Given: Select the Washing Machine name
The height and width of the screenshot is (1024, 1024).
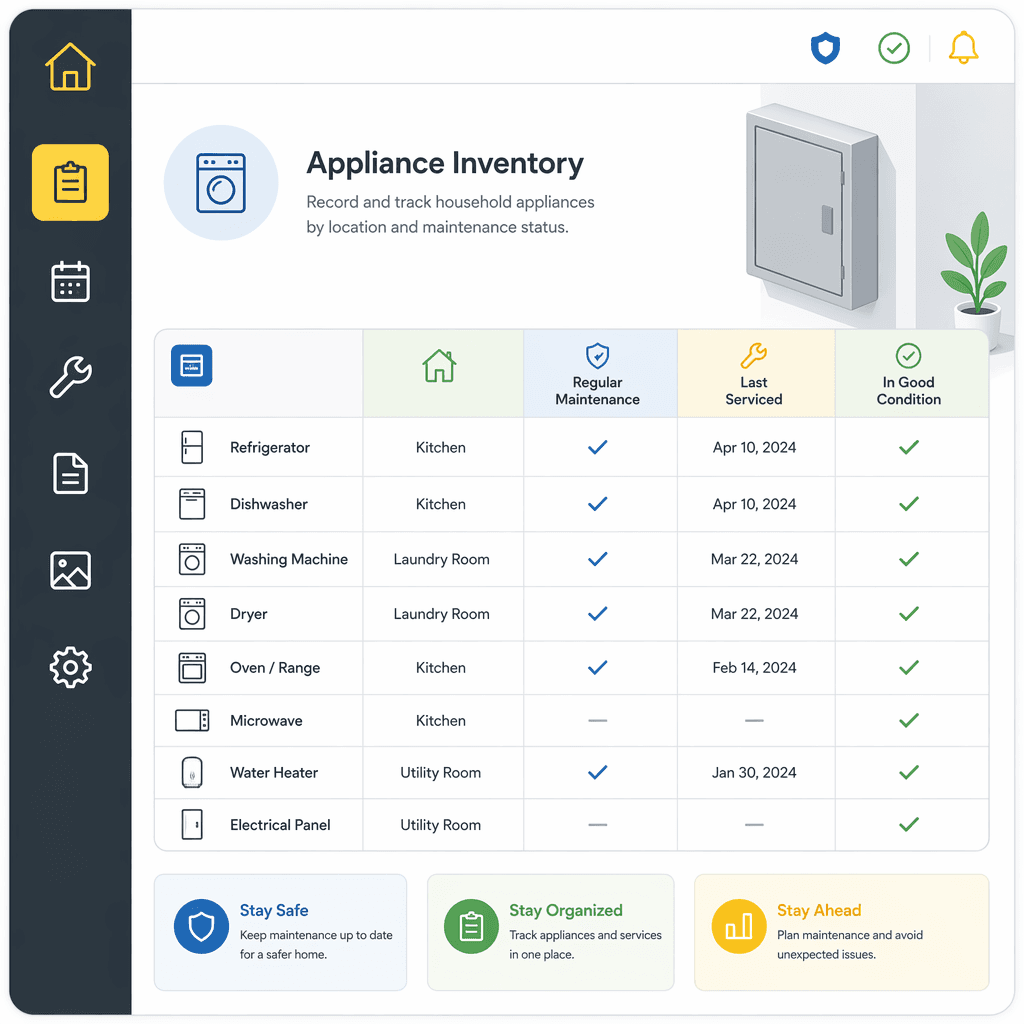Looking at the screenshot, I should click(289, 559).
